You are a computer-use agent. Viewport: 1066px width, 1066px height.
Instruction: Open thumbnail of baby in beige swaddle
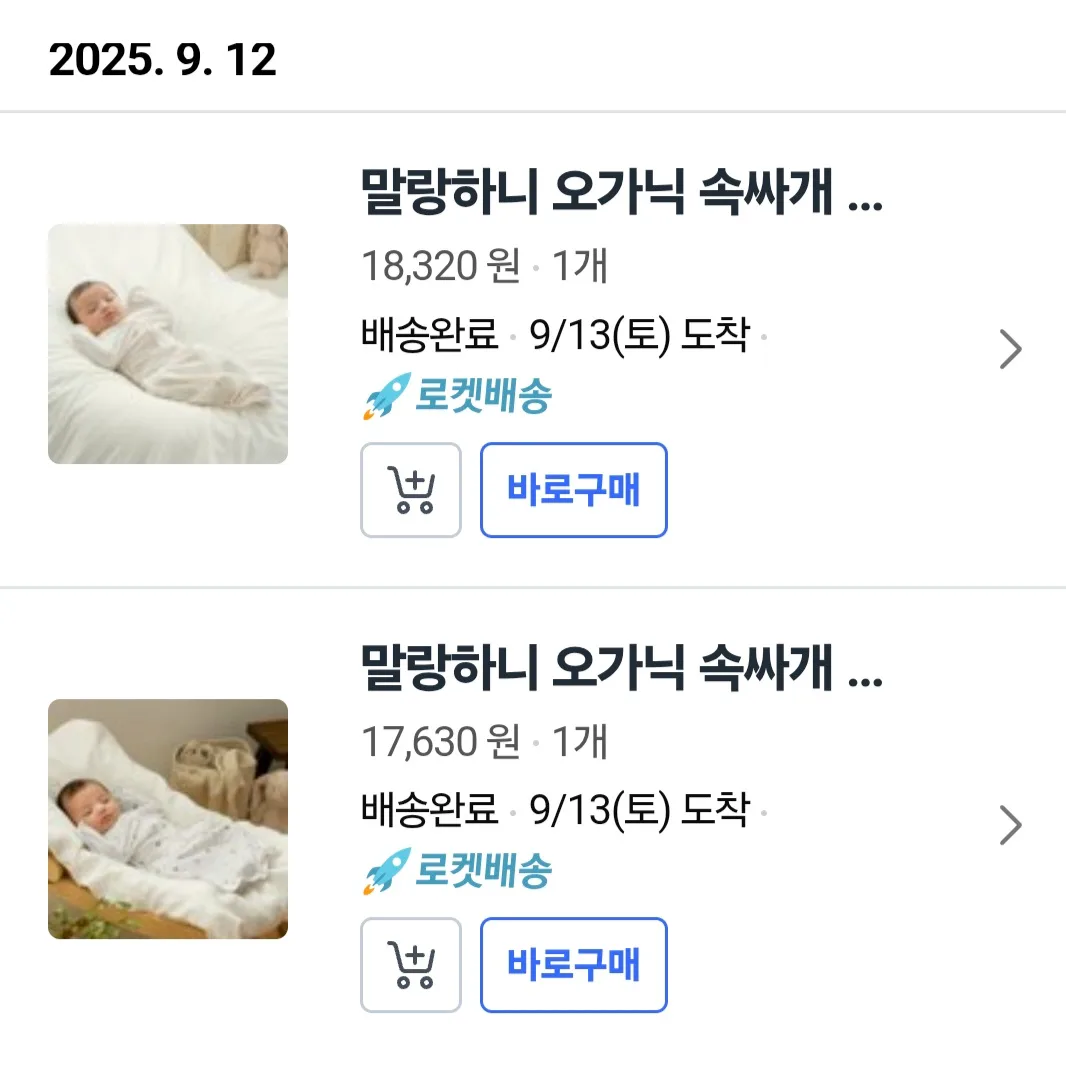click(168, 344)
